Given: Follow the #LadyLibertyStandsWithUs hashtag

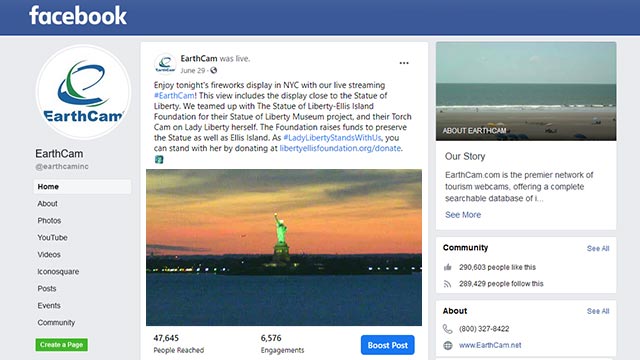Looking at the screenshot, I should click(x=332, y=138).
